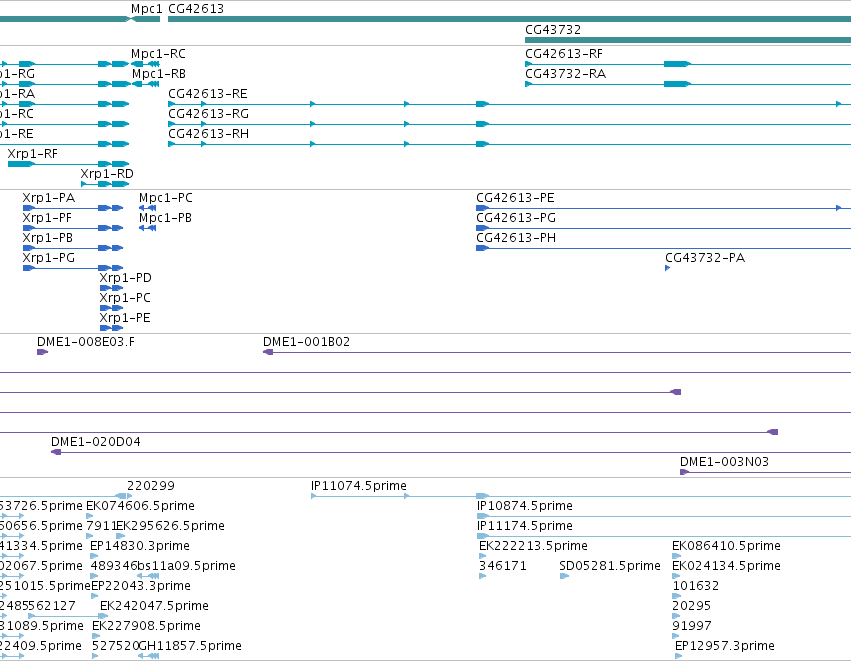Click cDNA clone label DME1-003N03

[725, 462]
